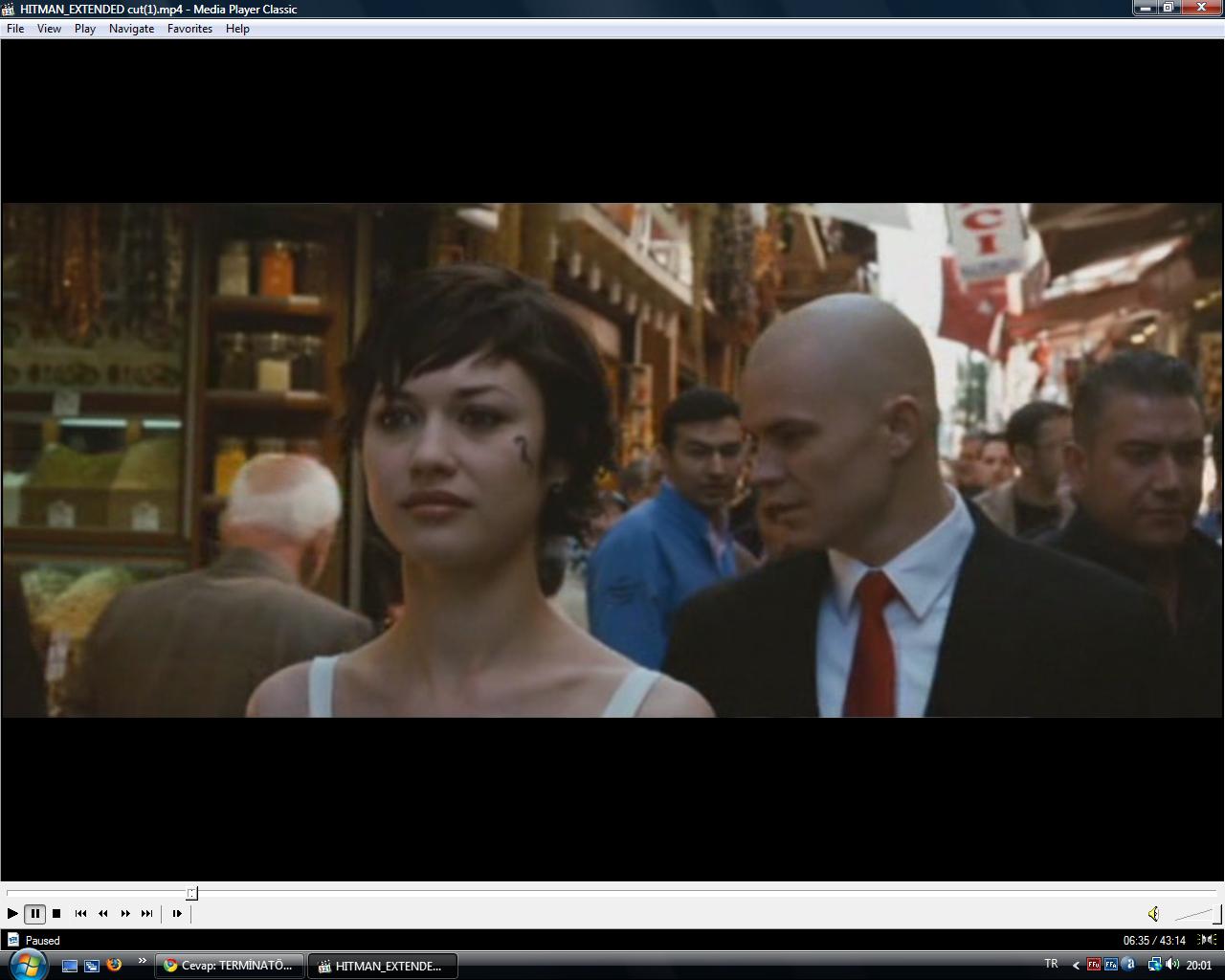The image size is (1225, 980).
Task: Start playback with the Play button
Action: click(x=12, y=914)
